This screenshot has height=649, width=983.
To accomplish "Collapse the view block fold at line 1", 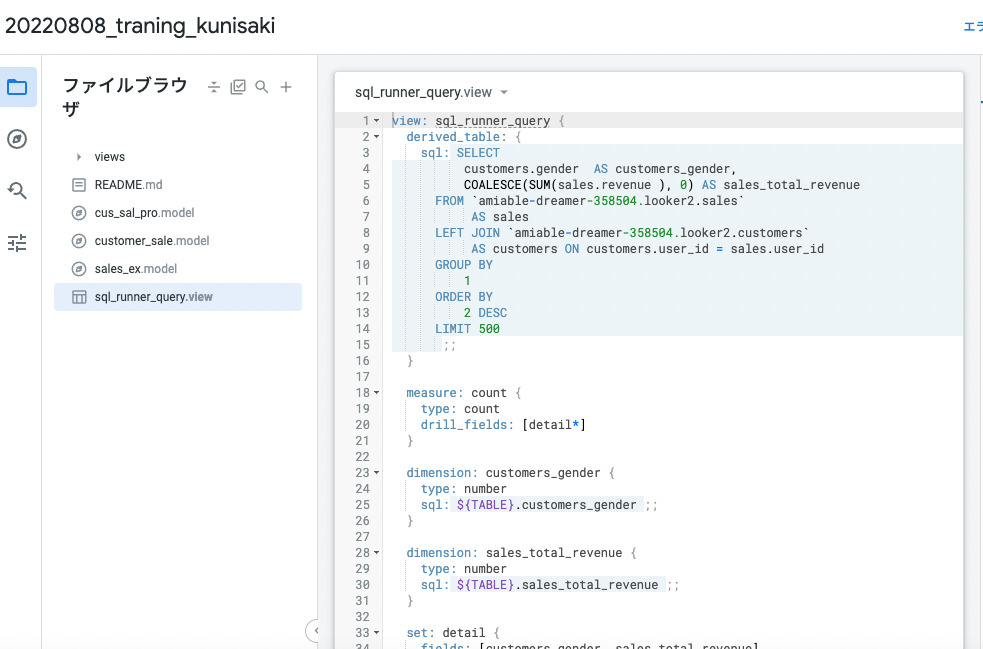I will pyautogui.click(x=377, y=120).
